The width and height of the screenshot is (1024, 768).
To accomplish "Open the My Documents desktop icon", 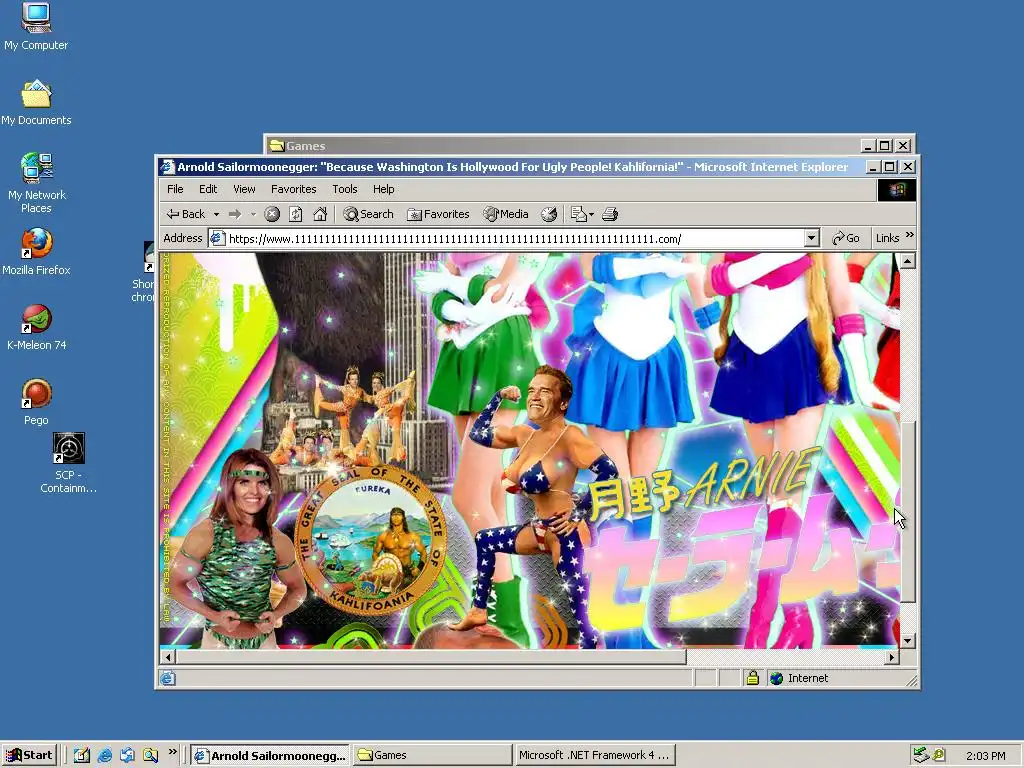I will [x=36, y=103].
